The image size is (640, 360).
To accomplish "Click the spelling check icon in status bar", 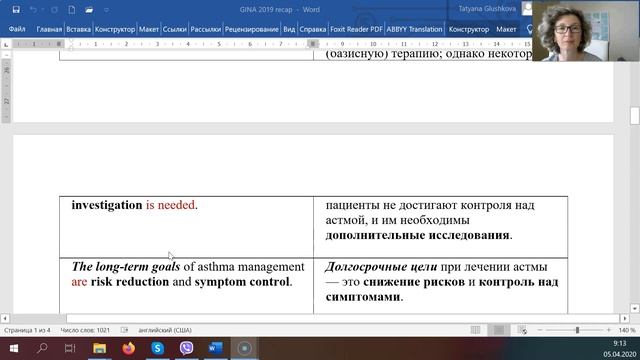I will (x=124, y=330).
